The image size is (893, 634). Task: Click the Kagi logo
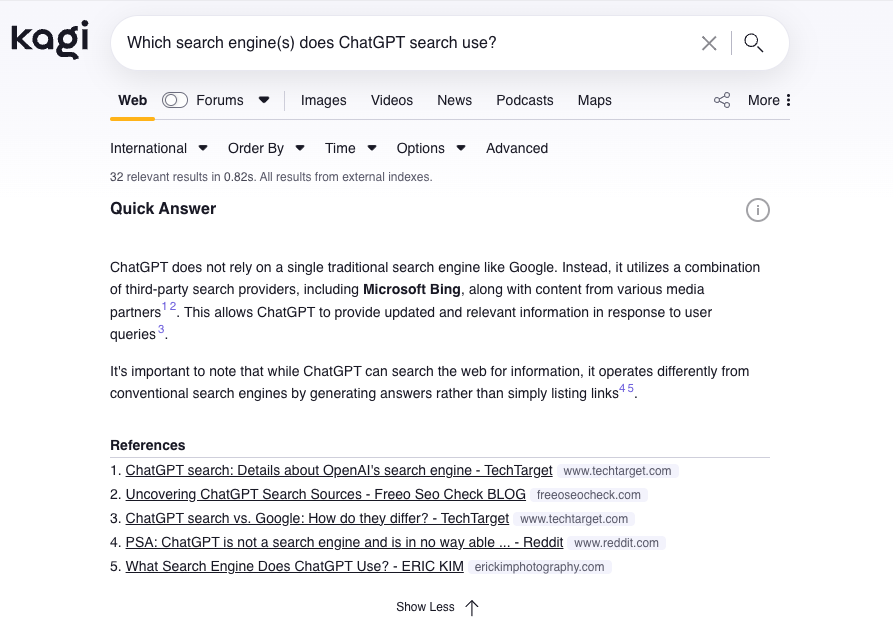[50, 40]
